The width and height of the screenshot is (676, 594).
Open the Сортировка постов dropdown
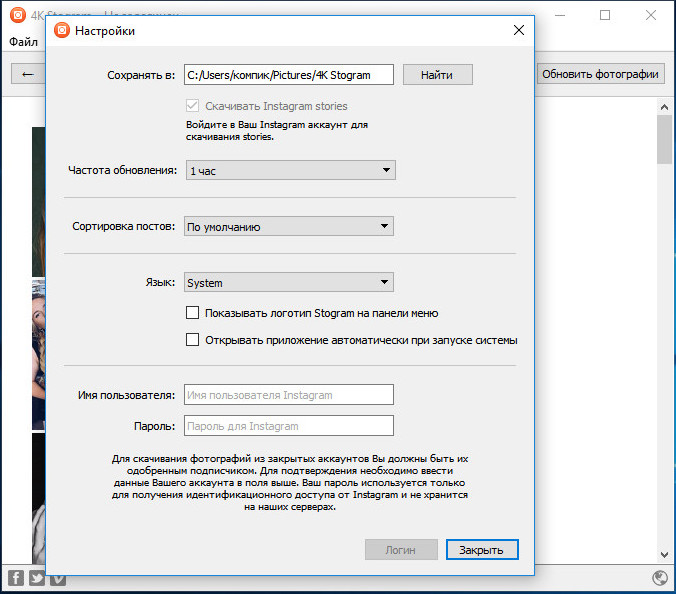[289, 226]
